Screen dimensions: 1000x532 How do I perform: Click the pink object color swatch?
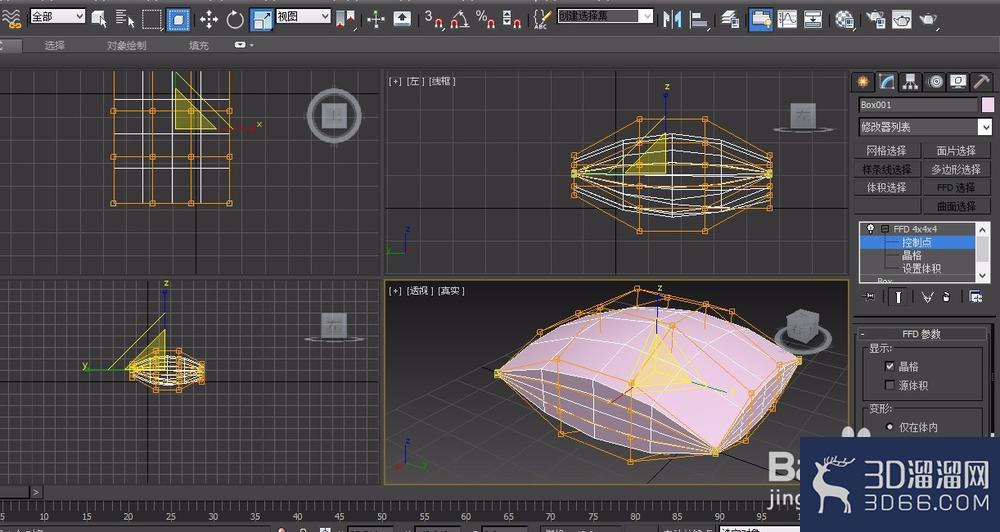tap(987, 105)
